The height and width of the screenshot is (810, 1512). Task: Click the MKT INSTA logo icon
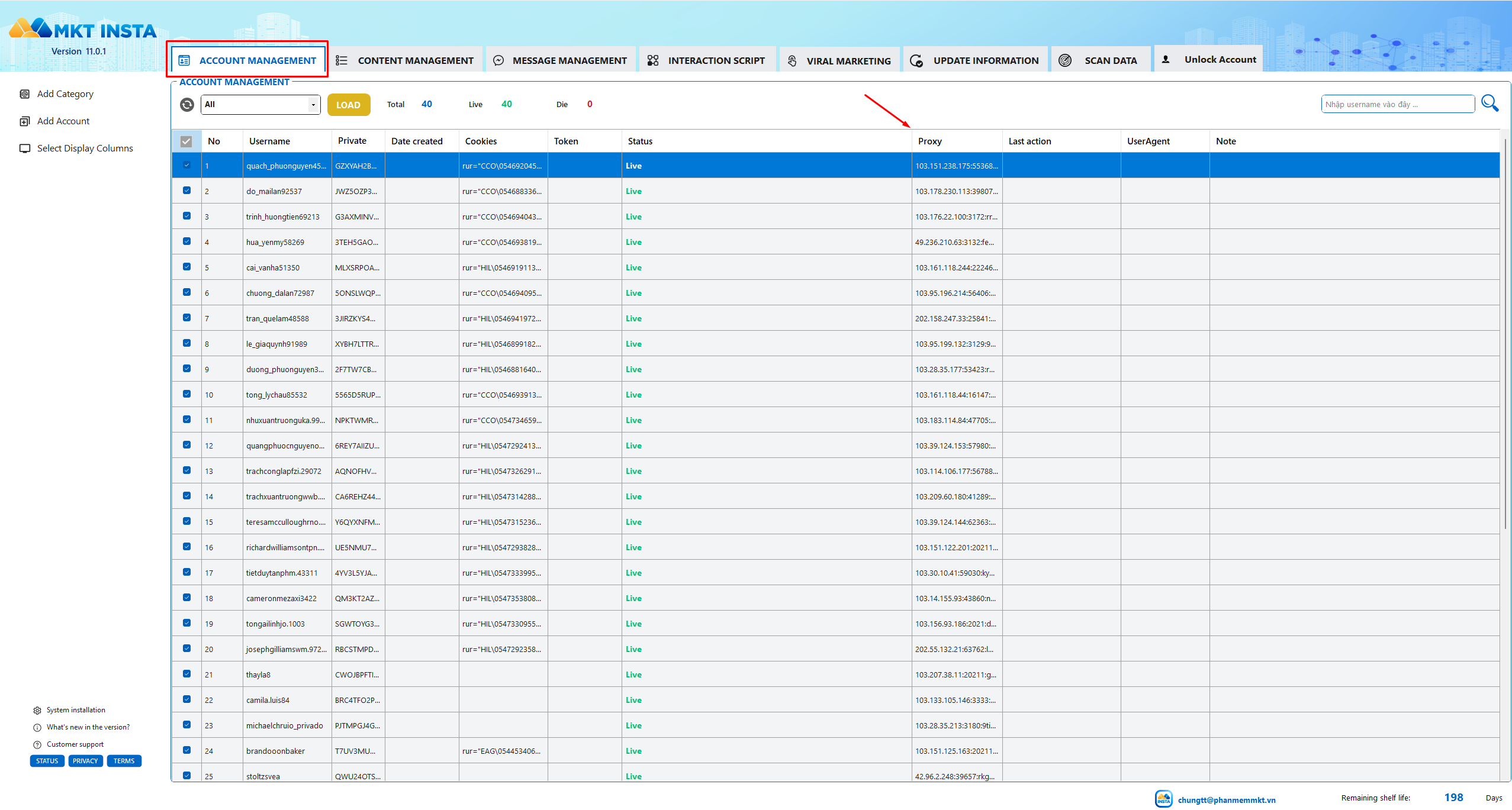[x=31, y=28]
